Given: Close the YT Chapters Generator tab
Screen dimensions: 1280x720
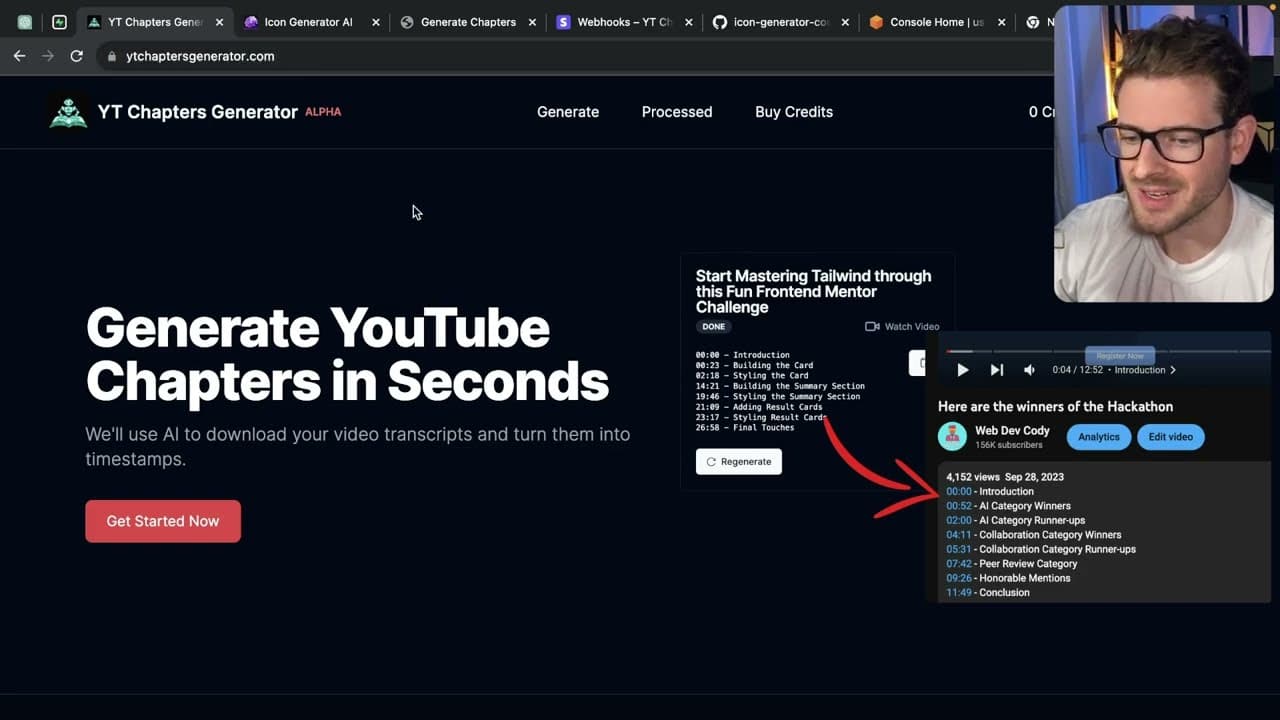Looking at the screenshot, I should coord(219,22).
